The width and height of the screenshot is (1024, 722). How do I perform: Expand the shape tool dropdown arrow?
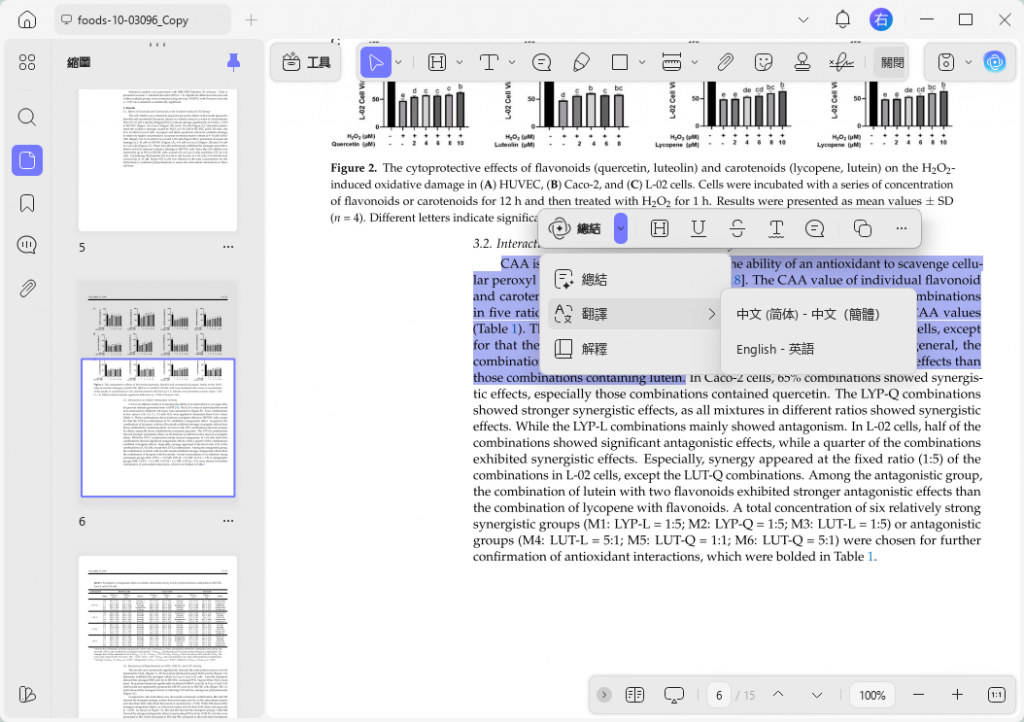(x=642, y=63)
